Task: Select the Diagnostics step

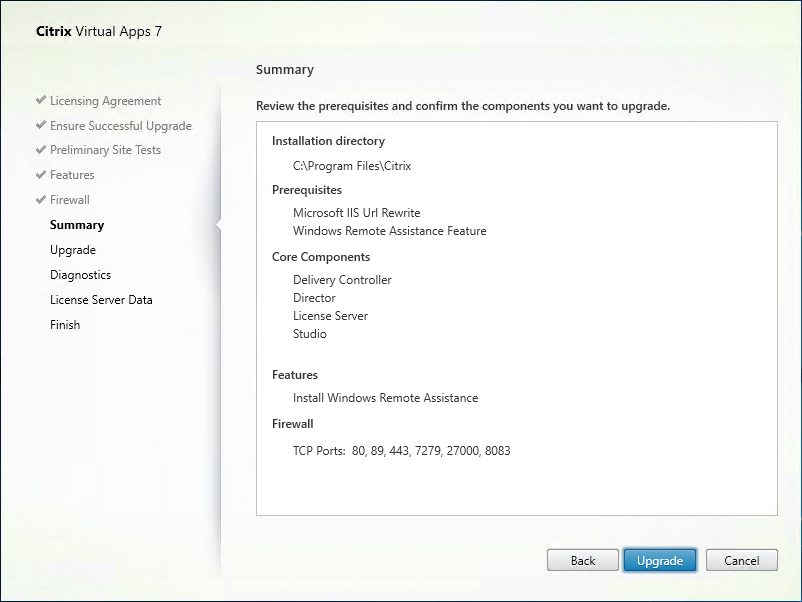Action: 80,275
